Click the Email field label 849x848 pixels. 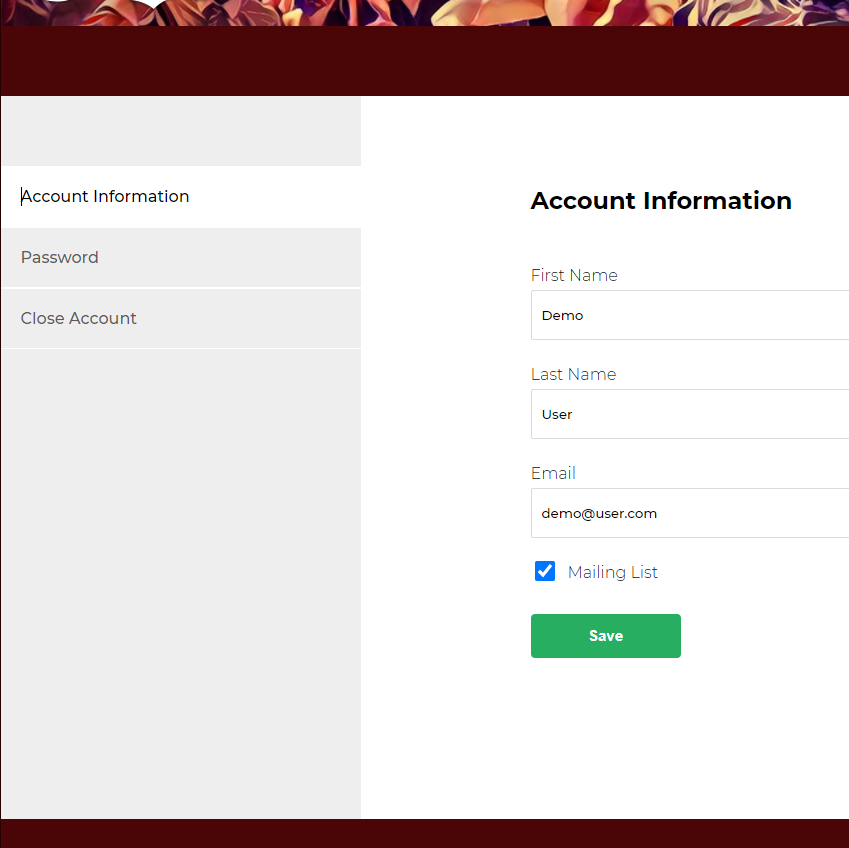pos(553,473)
